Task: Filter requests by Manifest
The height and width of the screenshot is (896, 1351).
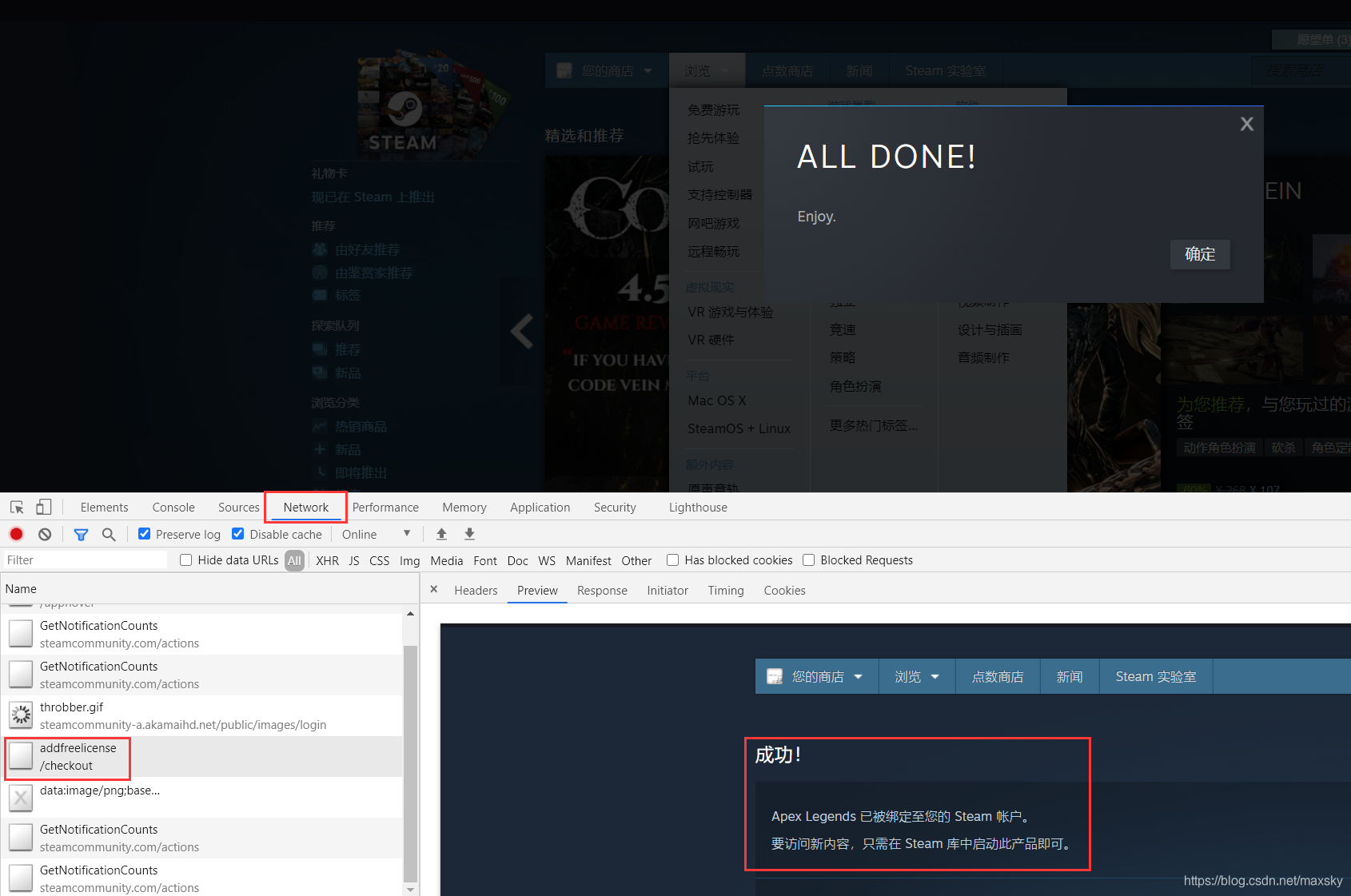Action: click(x=588, y=560)
